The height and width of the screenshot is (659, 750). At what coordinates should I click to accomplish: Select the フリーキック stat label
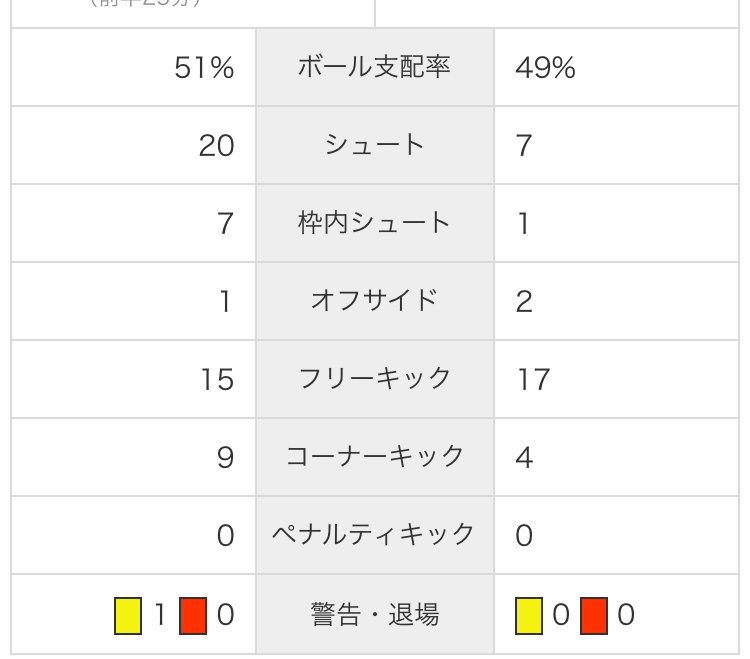(x=374, y=379)
